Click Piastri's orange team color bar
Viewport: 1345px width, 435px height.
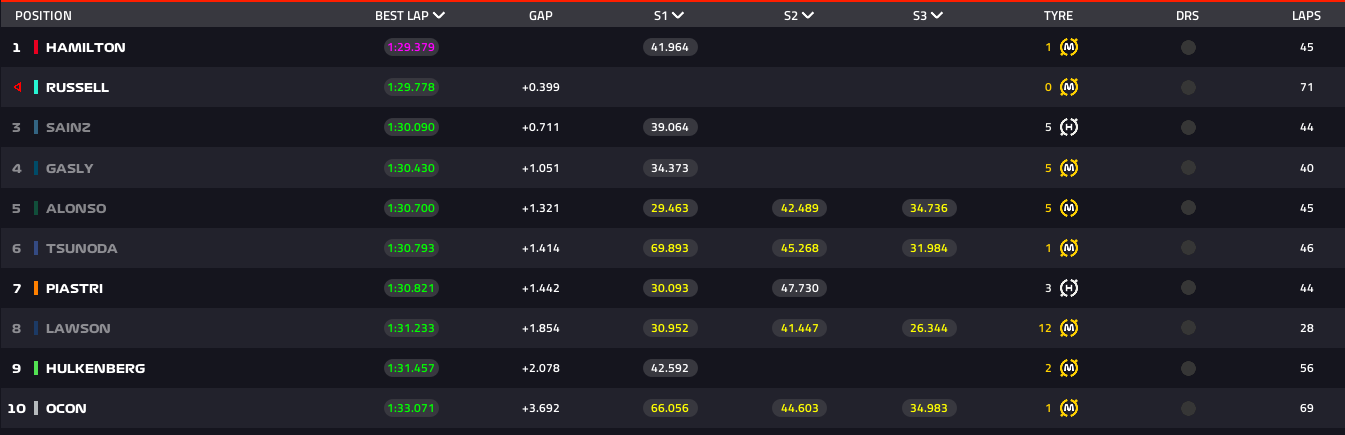[x=36, y=288]
